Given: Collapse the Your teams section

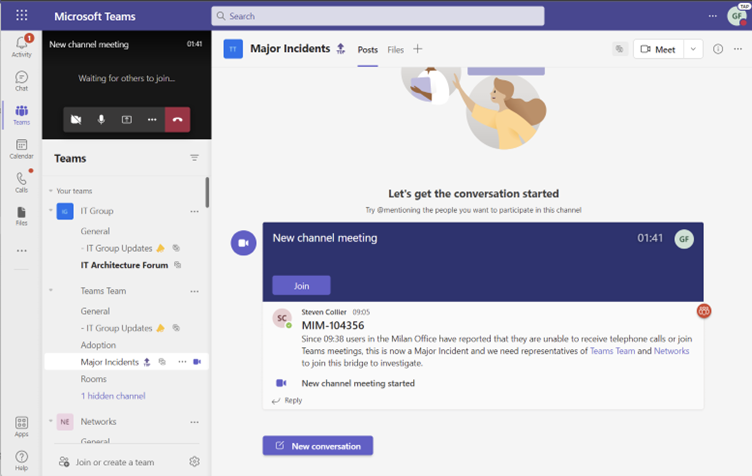Looking at the screenshot, I should tap(51, 191).
